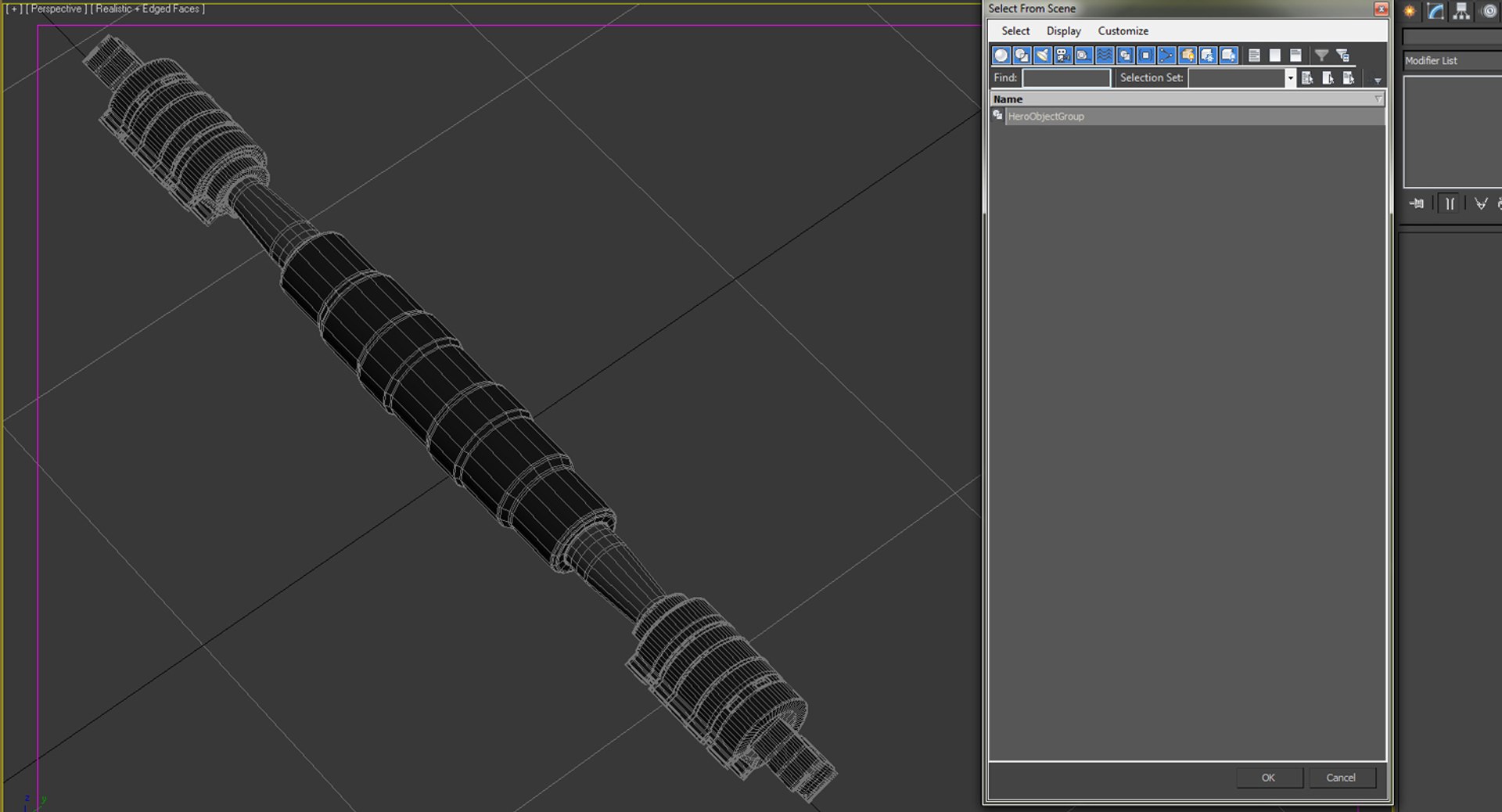This screenshot has height=812, width=1502.
Task: Open the Perspective viewport label menu
Action: point(55,9)
